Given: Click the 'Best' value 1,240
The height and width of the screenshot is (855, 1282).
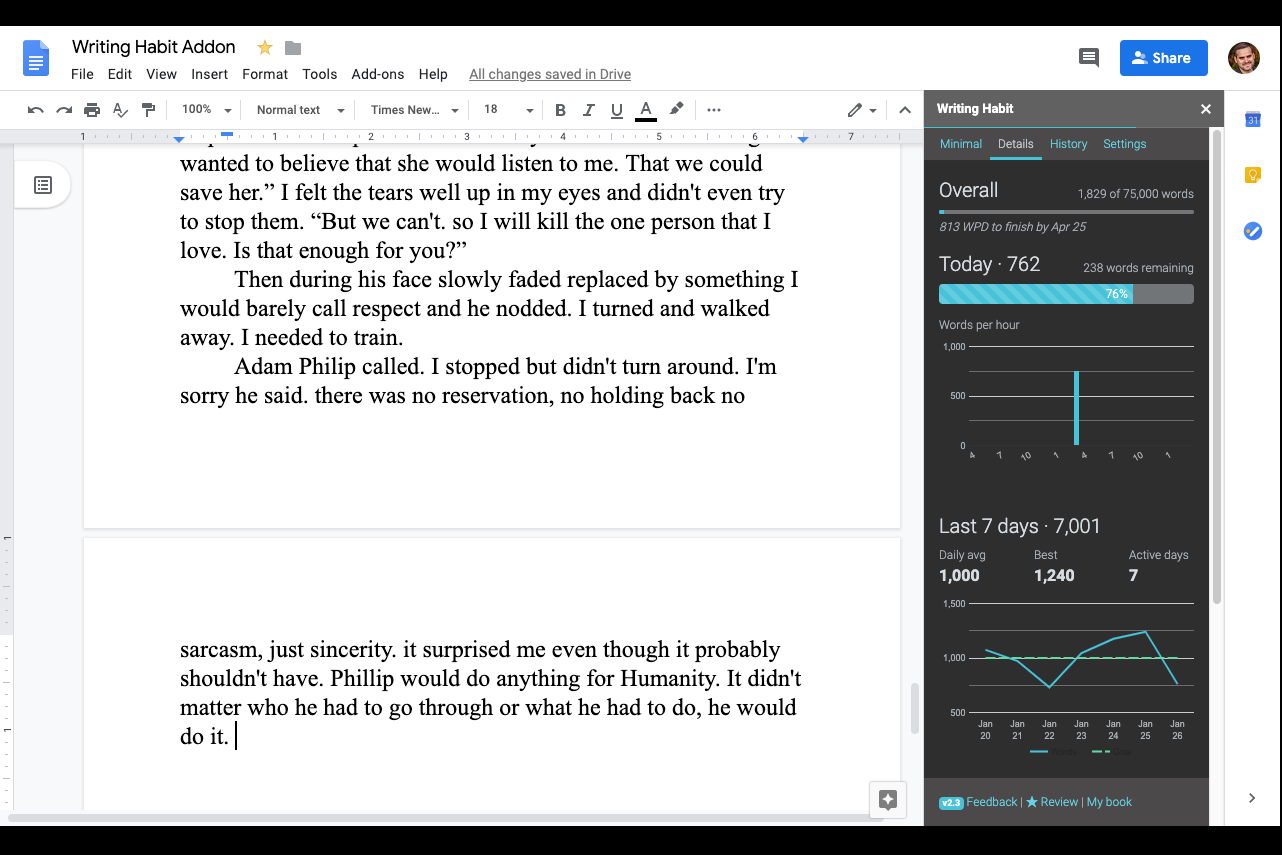Looking at the screenshot, I should [1054, 575].
